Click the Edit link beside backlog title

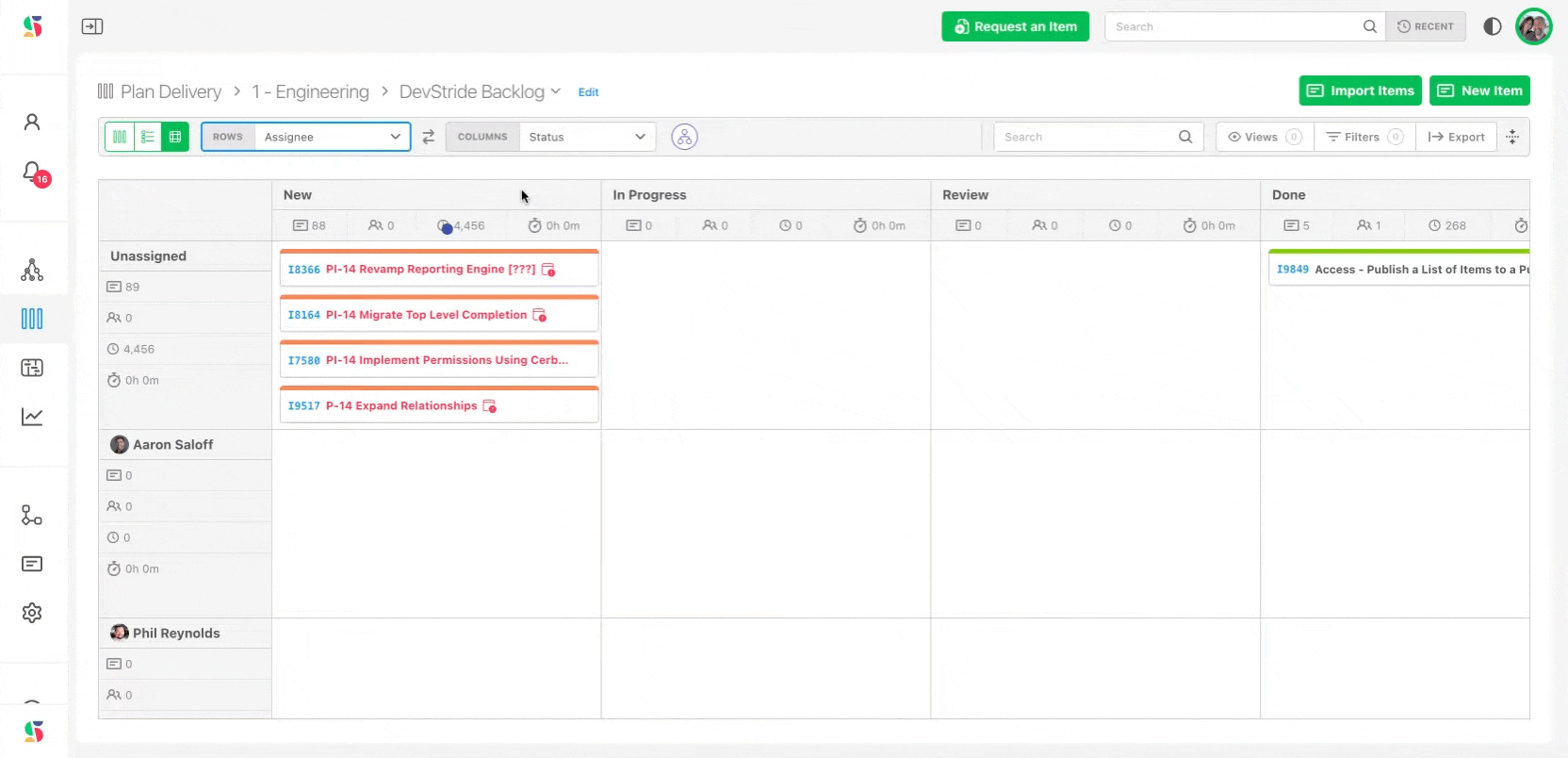click(588, 92)
